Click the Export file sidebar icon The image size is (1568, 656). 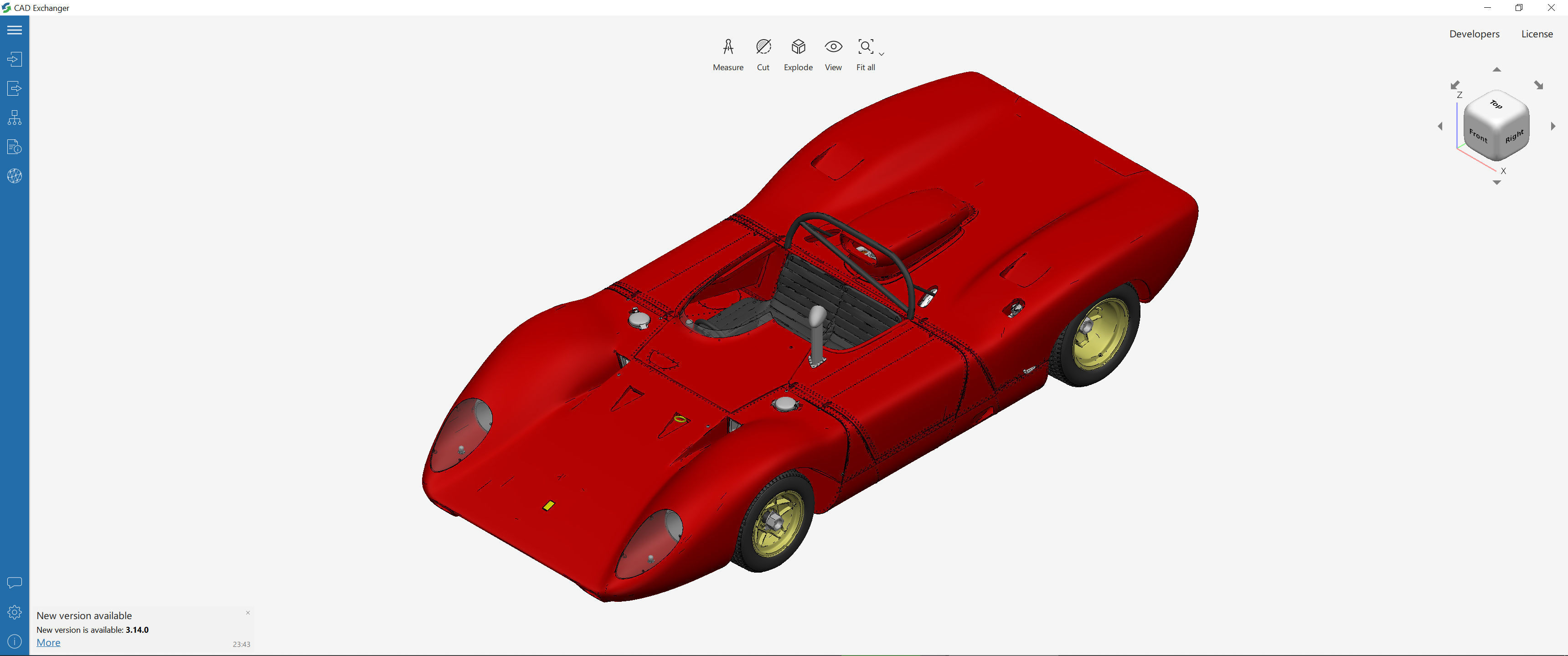(15, 88)
